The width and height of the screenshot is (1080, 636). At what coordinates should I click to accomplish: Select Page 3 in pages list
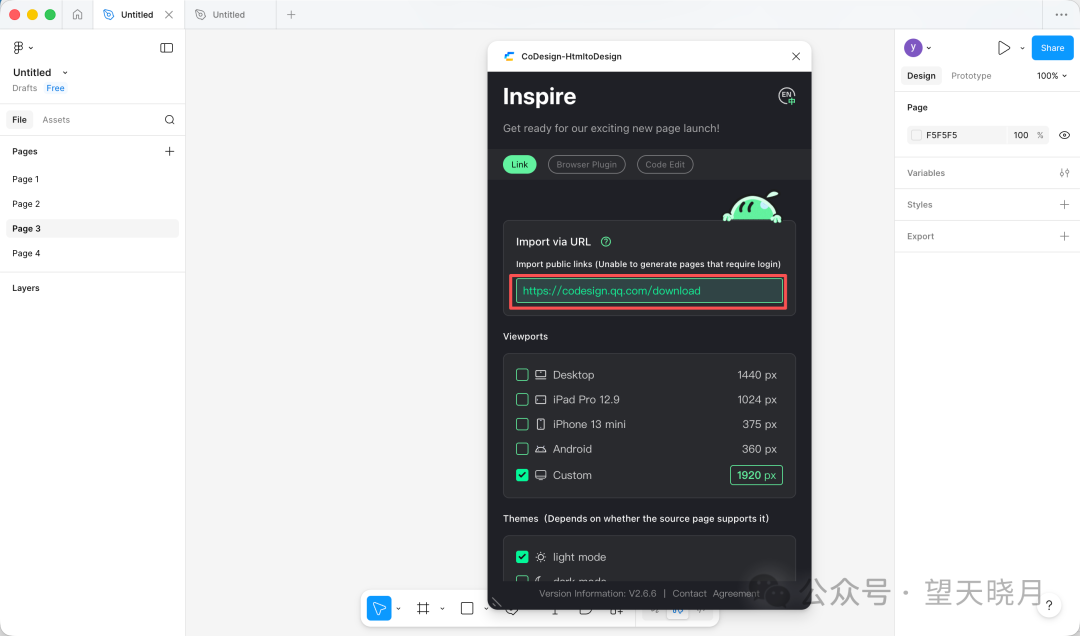92,229
